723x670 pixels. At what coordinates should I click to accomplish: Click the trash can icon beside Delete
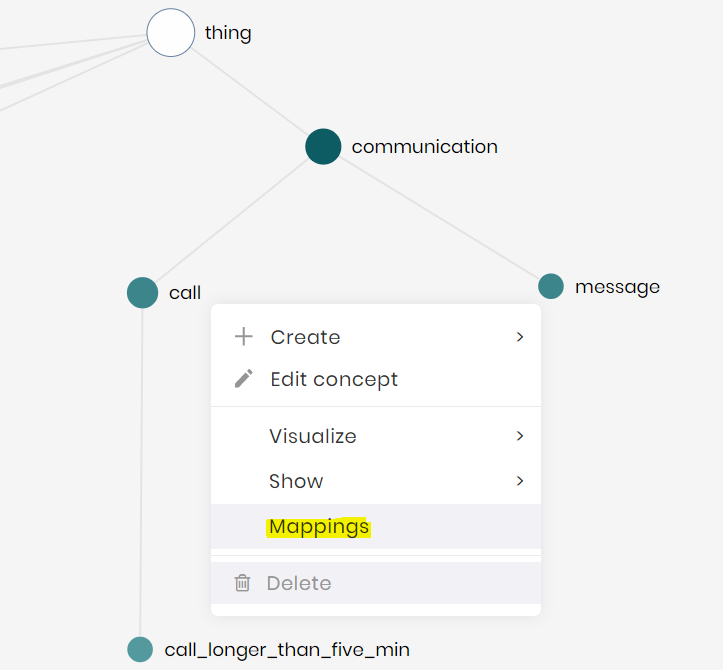pyautogui.click(x=242, y=583)
